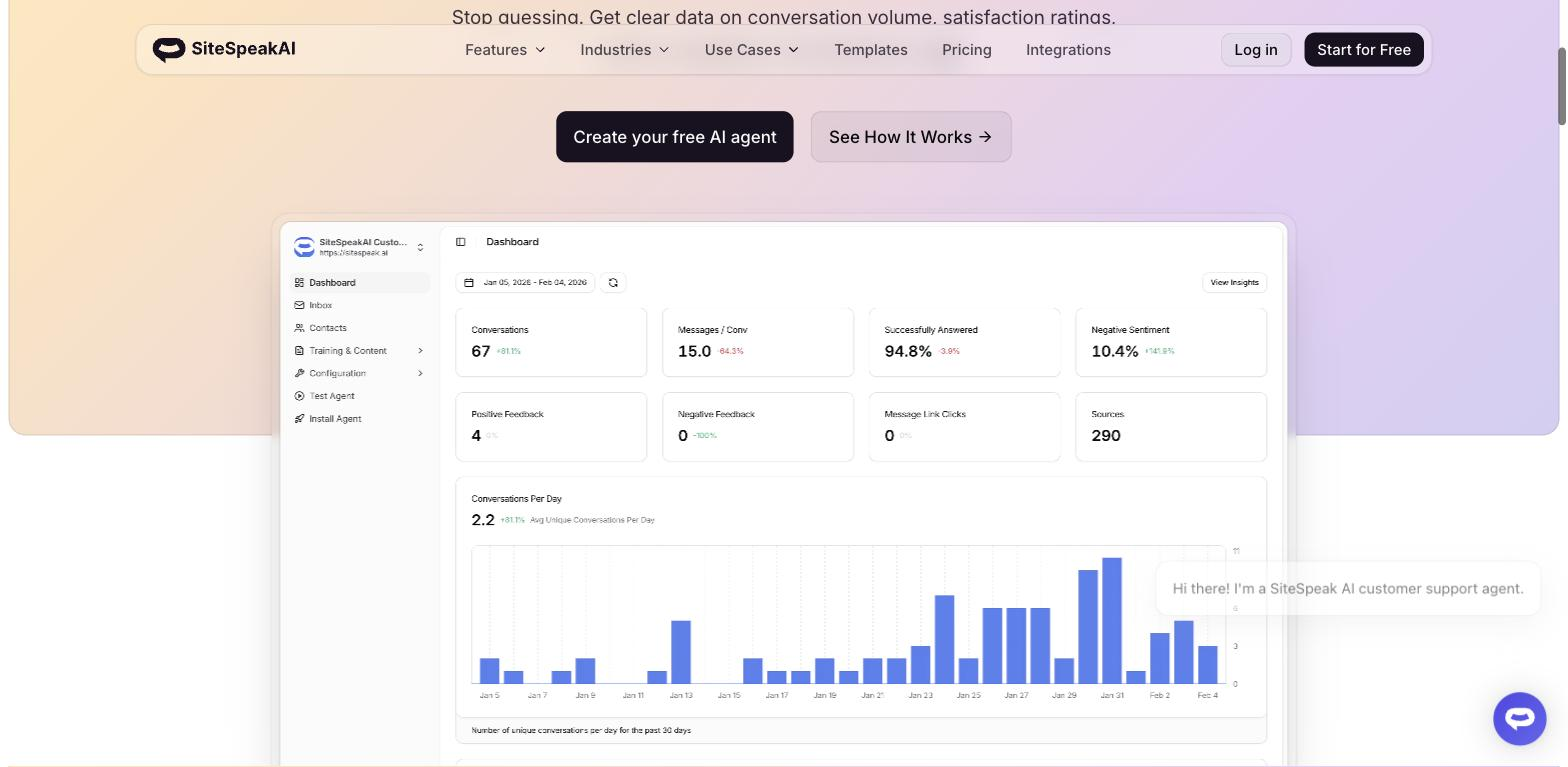Click the Sources 290 card
Viewport: 1568px width, 767px height.
[1171, 427]
